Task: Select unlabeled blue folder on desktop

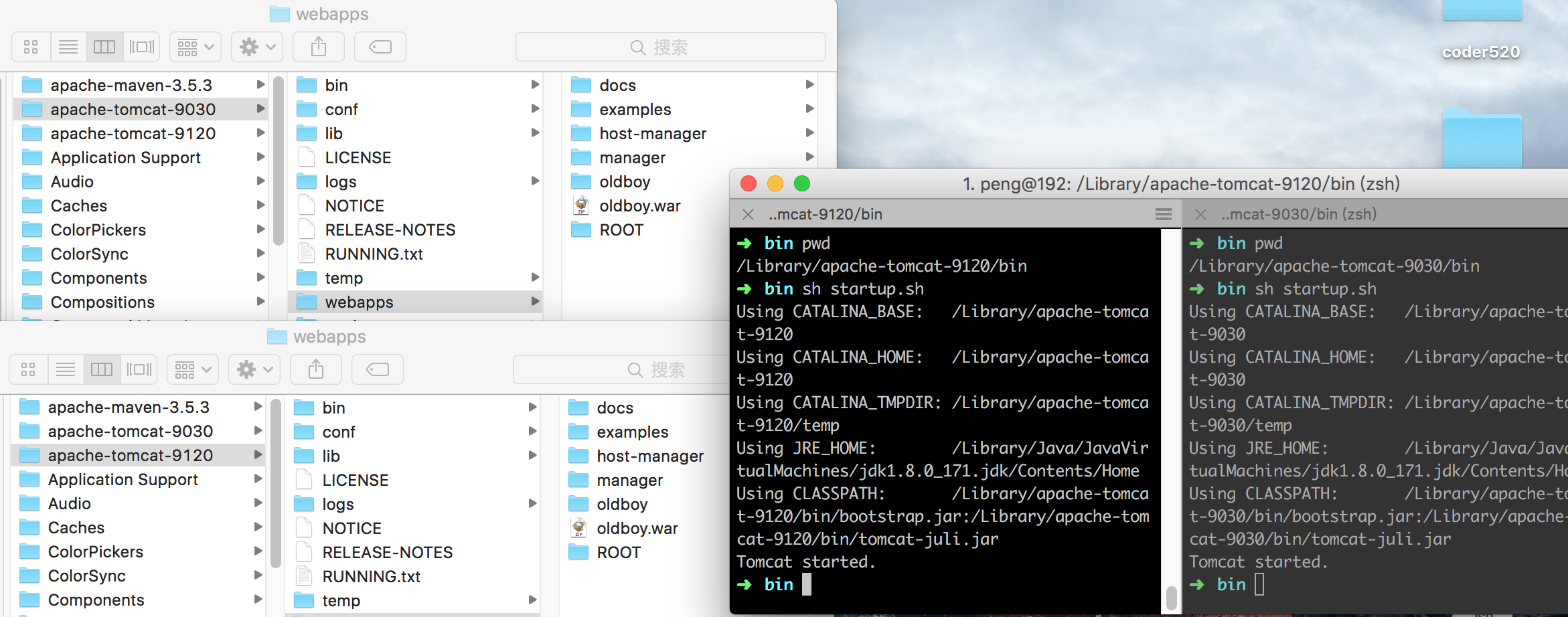Action: click(1482, 139)
